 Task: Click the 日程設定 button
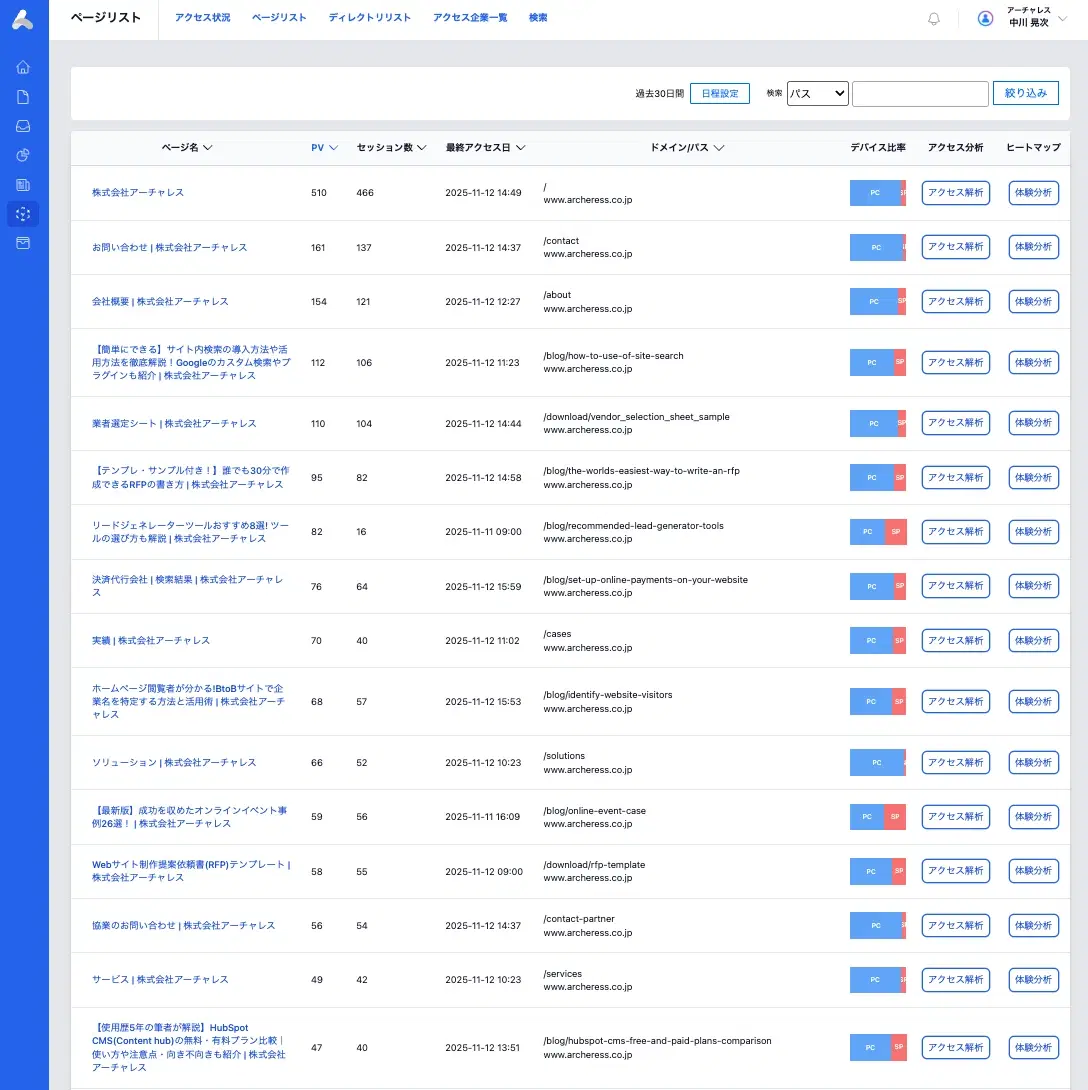[719, 94]
